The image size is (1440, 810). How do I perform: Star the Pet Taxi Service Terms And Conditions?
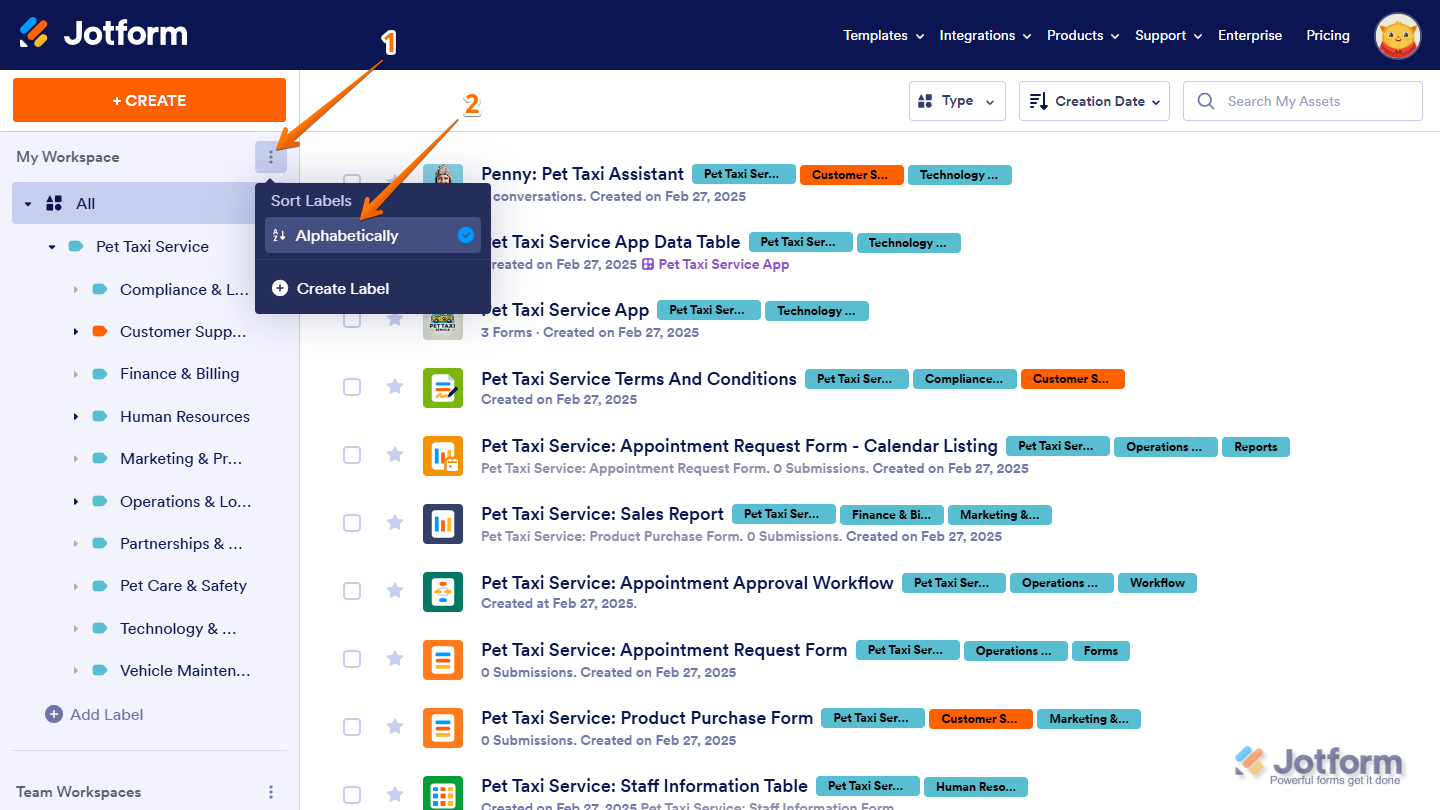point(395,387)
